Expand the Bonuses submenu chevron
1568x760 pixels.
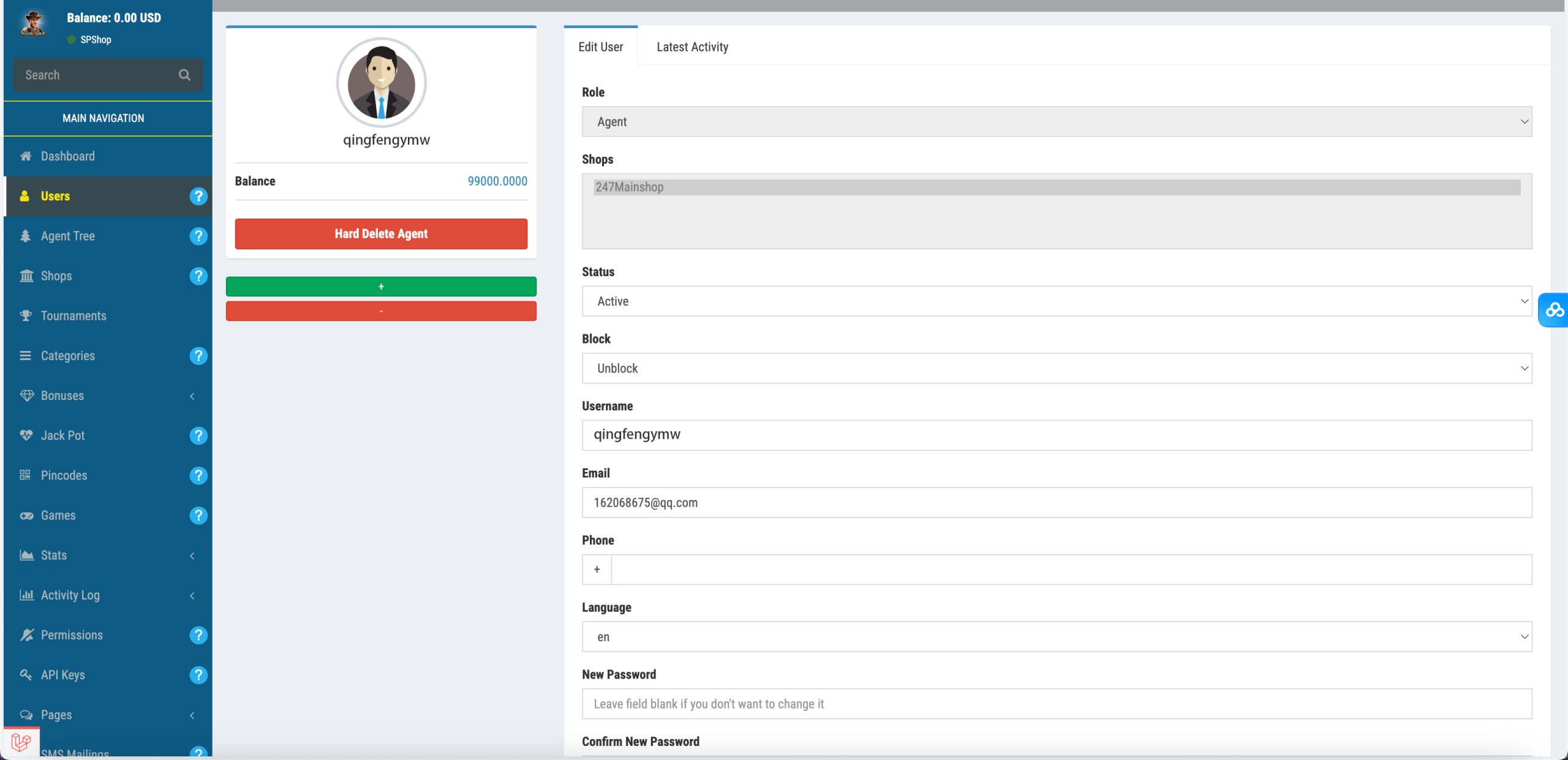(x=192, y=396)
